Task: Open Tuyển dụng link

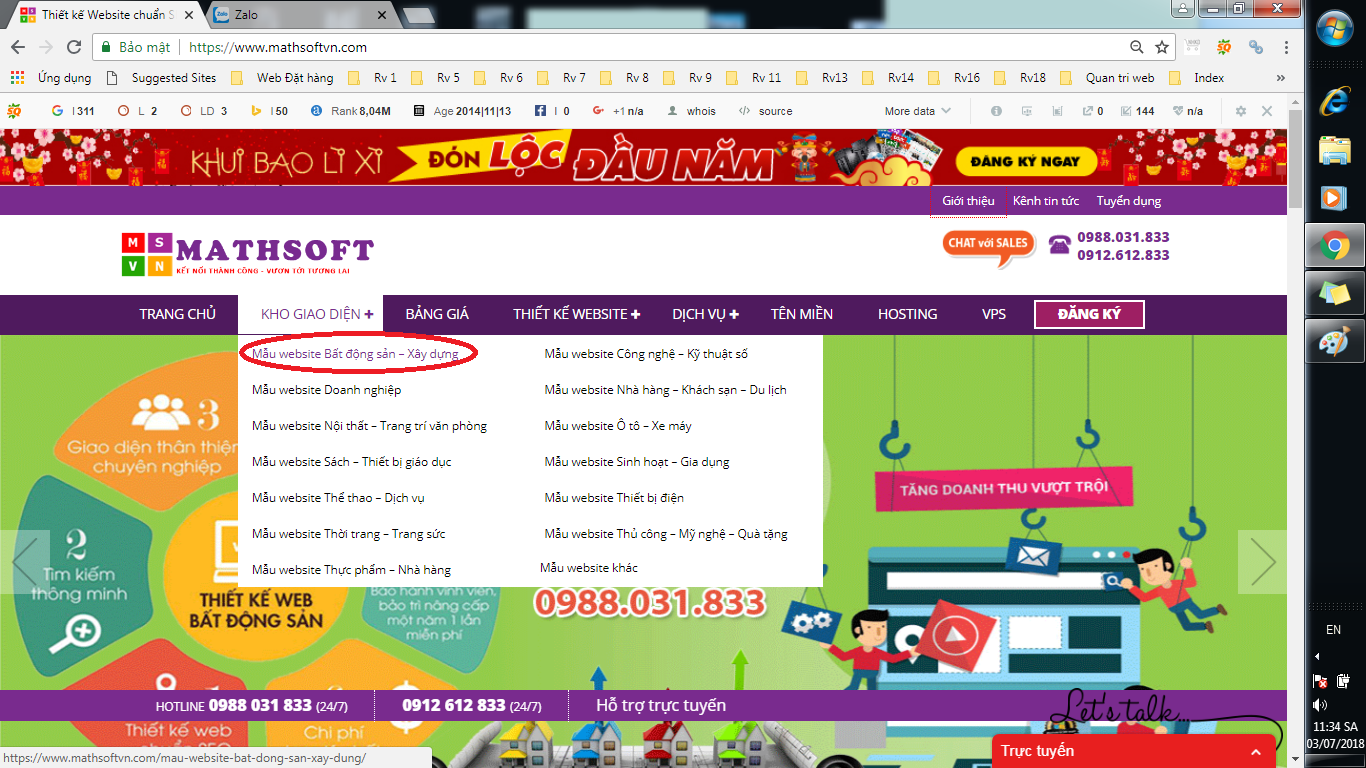Action: [1129, 201]
